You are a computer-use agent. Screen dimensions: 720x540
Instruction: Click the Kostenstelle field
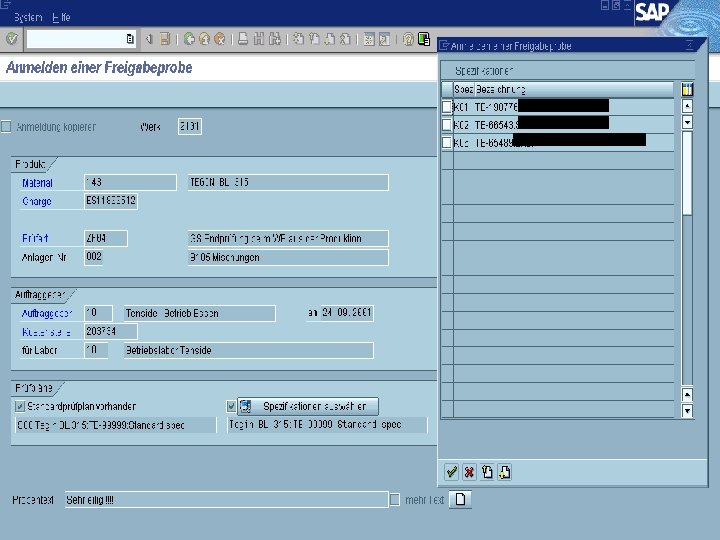pos(111,332)
